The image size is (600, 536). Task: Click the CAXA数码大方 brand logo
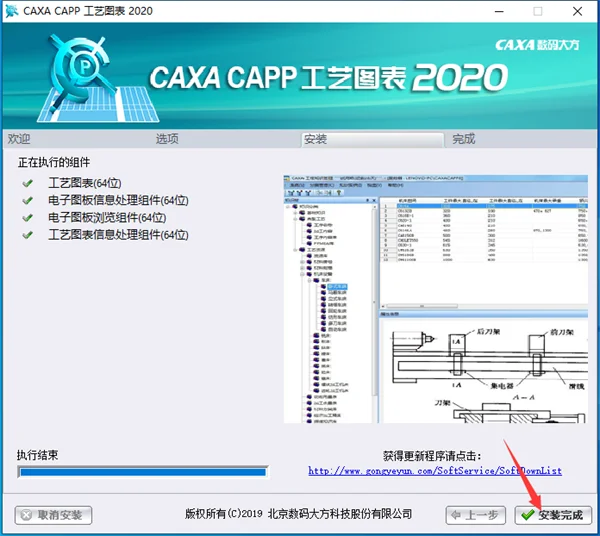(537, 45)
